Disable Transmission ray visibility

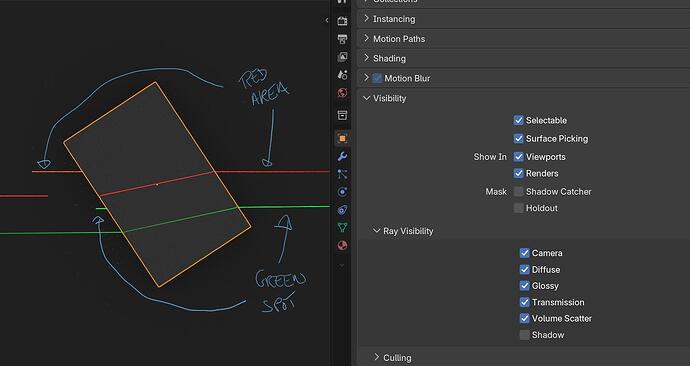(x=524, y=302)
